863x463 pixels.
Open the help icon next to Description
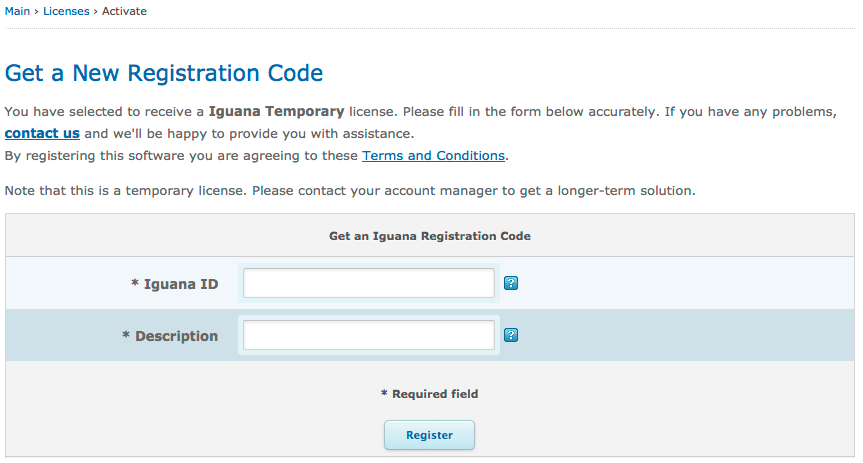pos(511,335)
